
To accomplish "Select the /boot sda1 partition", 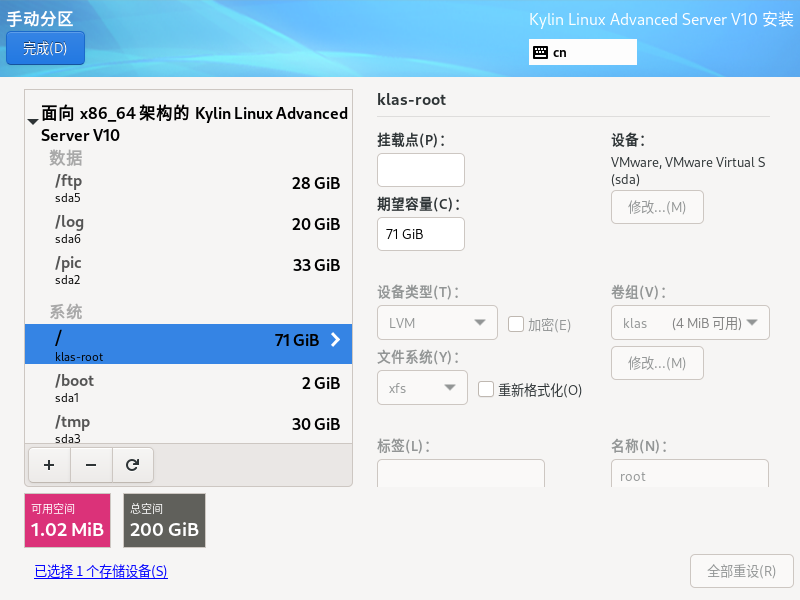I will click(188, 387).
